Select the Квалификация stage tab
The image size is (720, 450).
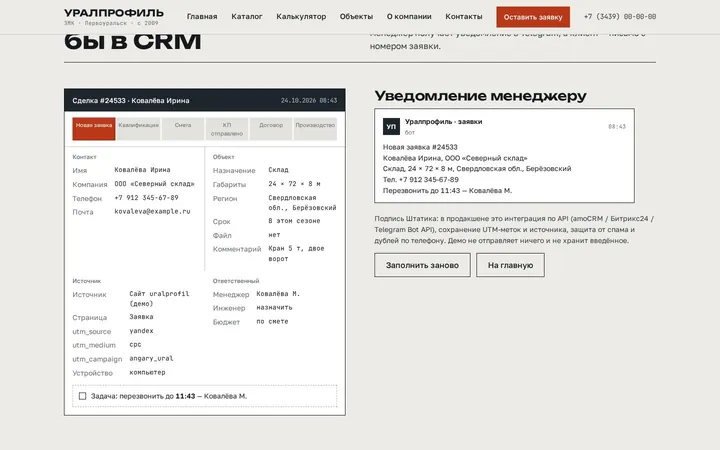pyautogui.click(x=138, y=129)
